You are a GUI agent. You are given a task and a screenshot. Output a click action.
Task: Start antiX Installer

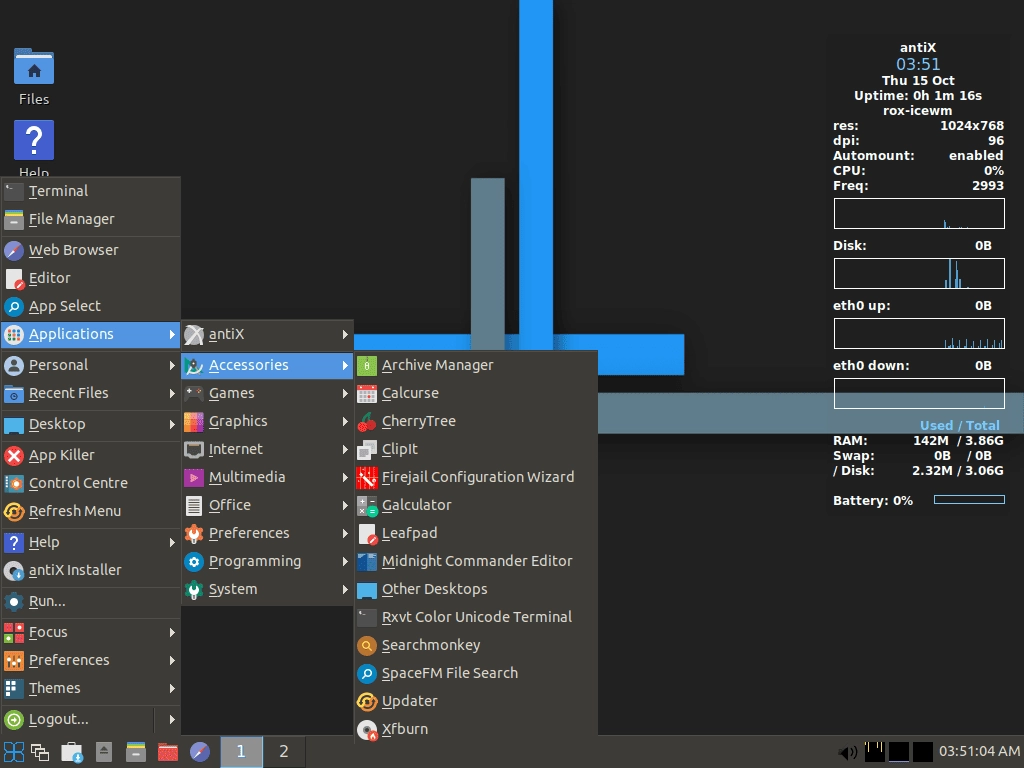pyautogui.click(x=91, y=570)
